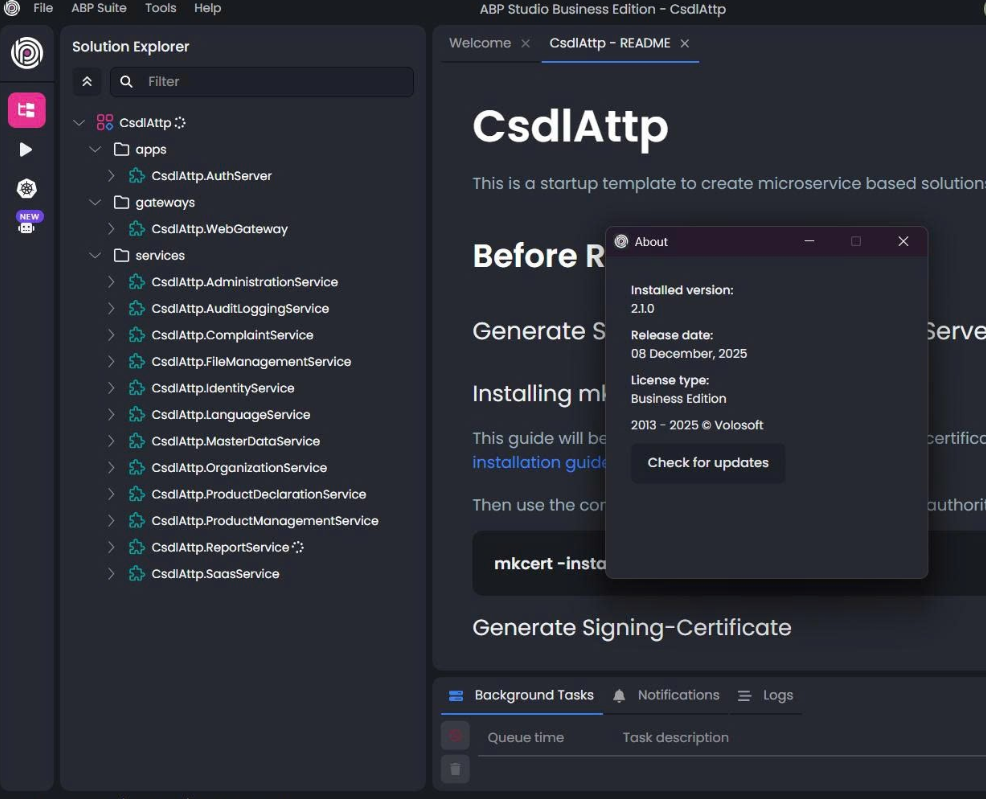Switch to the Notifications tab
986x799 pixels.
tap(677, 695)
